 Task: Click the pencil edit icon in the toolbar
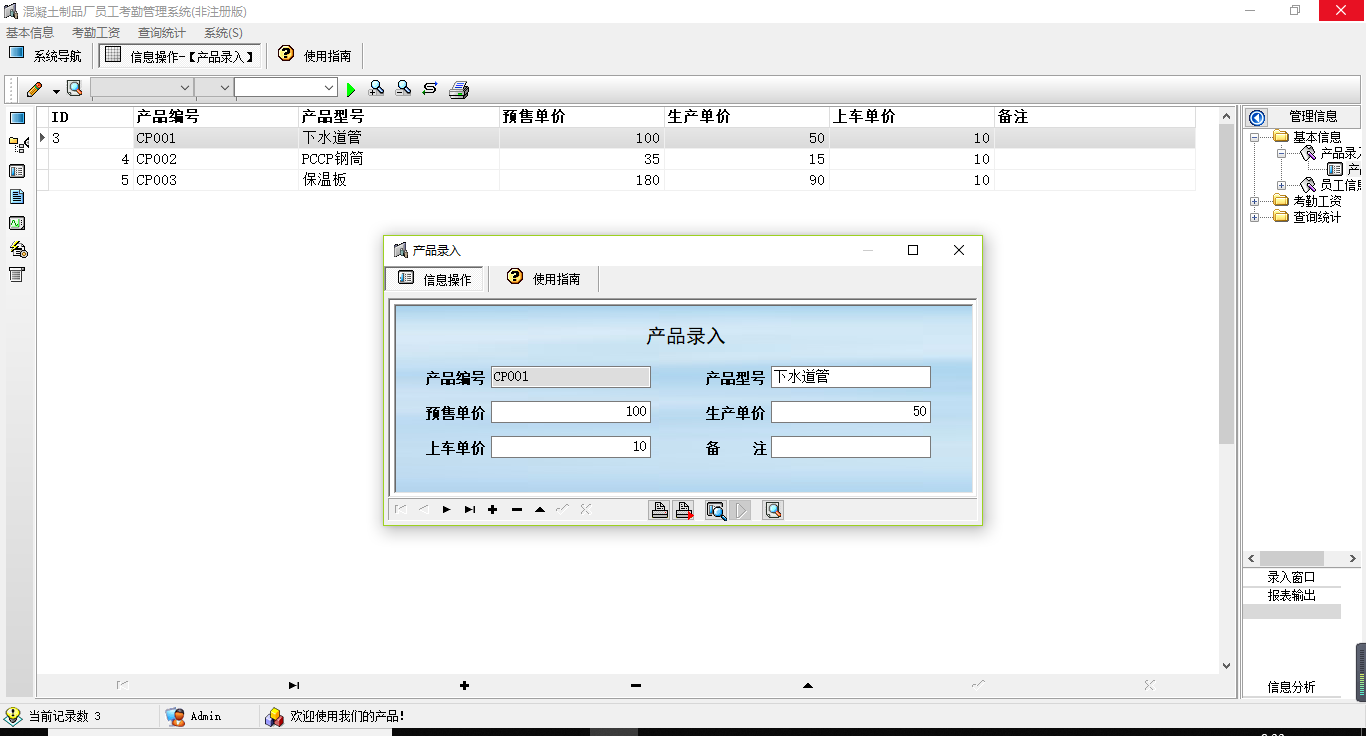(35, 89)
